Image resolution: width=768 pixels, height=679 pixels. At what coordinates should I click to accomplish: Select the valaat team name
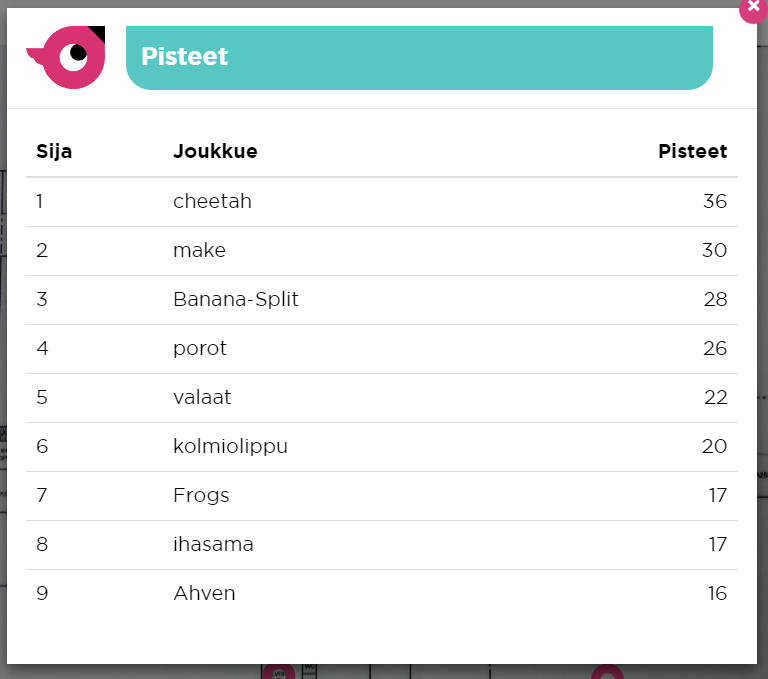(202, 398)
